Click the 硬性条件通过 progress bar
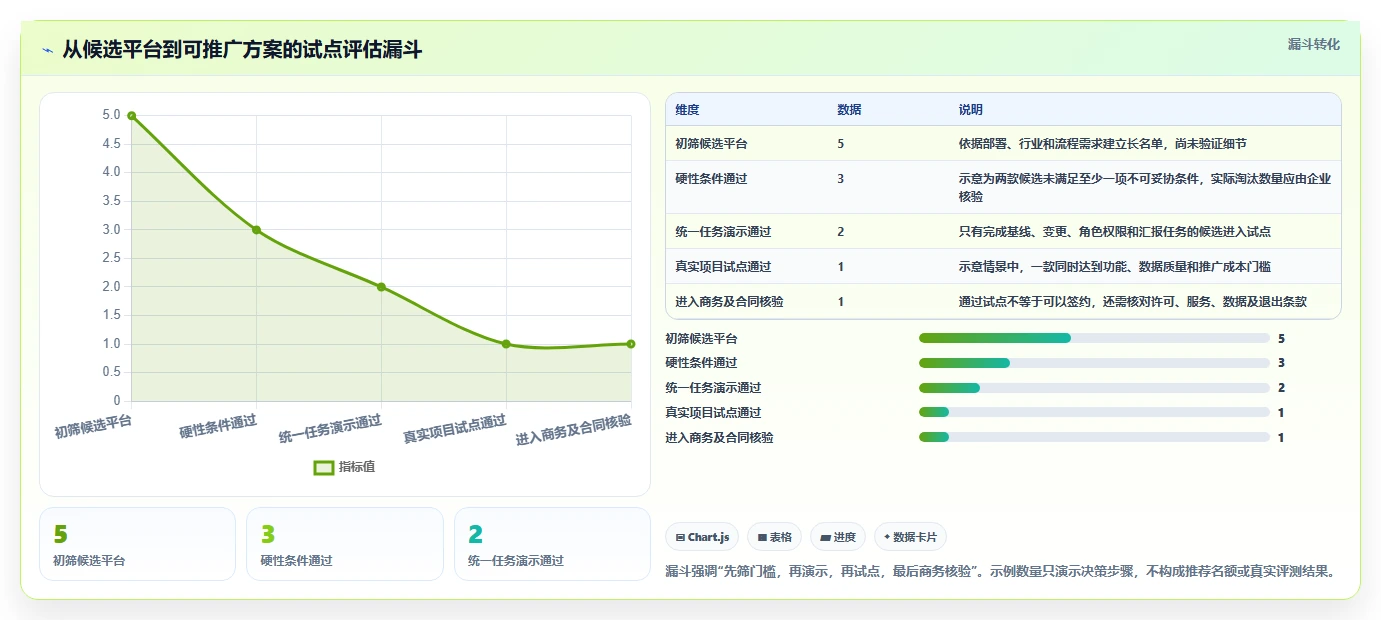The image size is (1381, 620). [x=1094, y=363]
